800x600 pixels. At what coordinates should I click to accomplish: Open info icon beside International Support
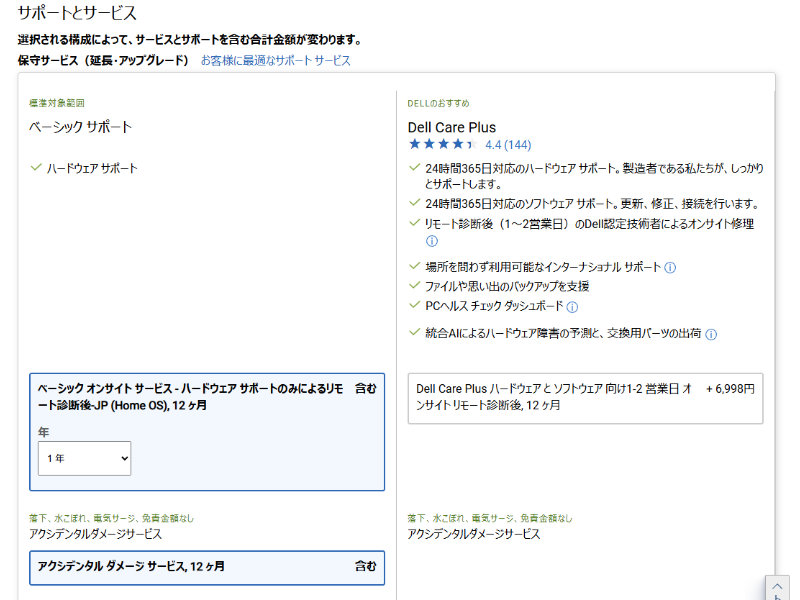[x=670, y=268]
